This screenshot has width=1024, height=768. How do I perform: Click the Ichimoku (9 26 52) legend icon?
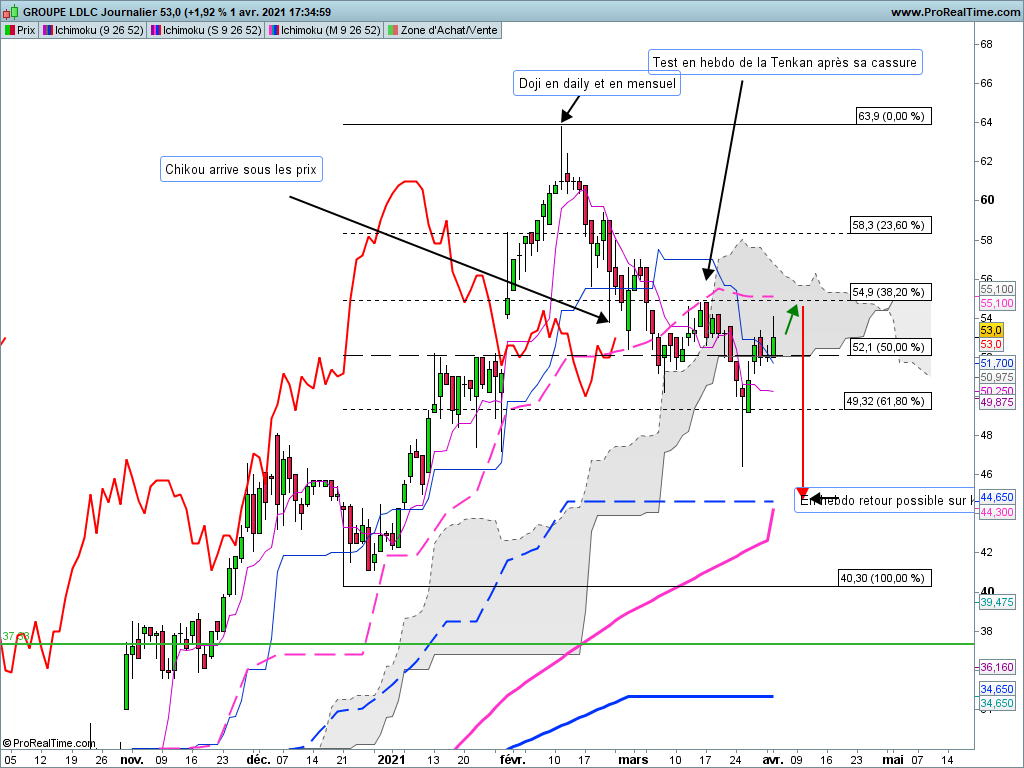tap(48, 30)
